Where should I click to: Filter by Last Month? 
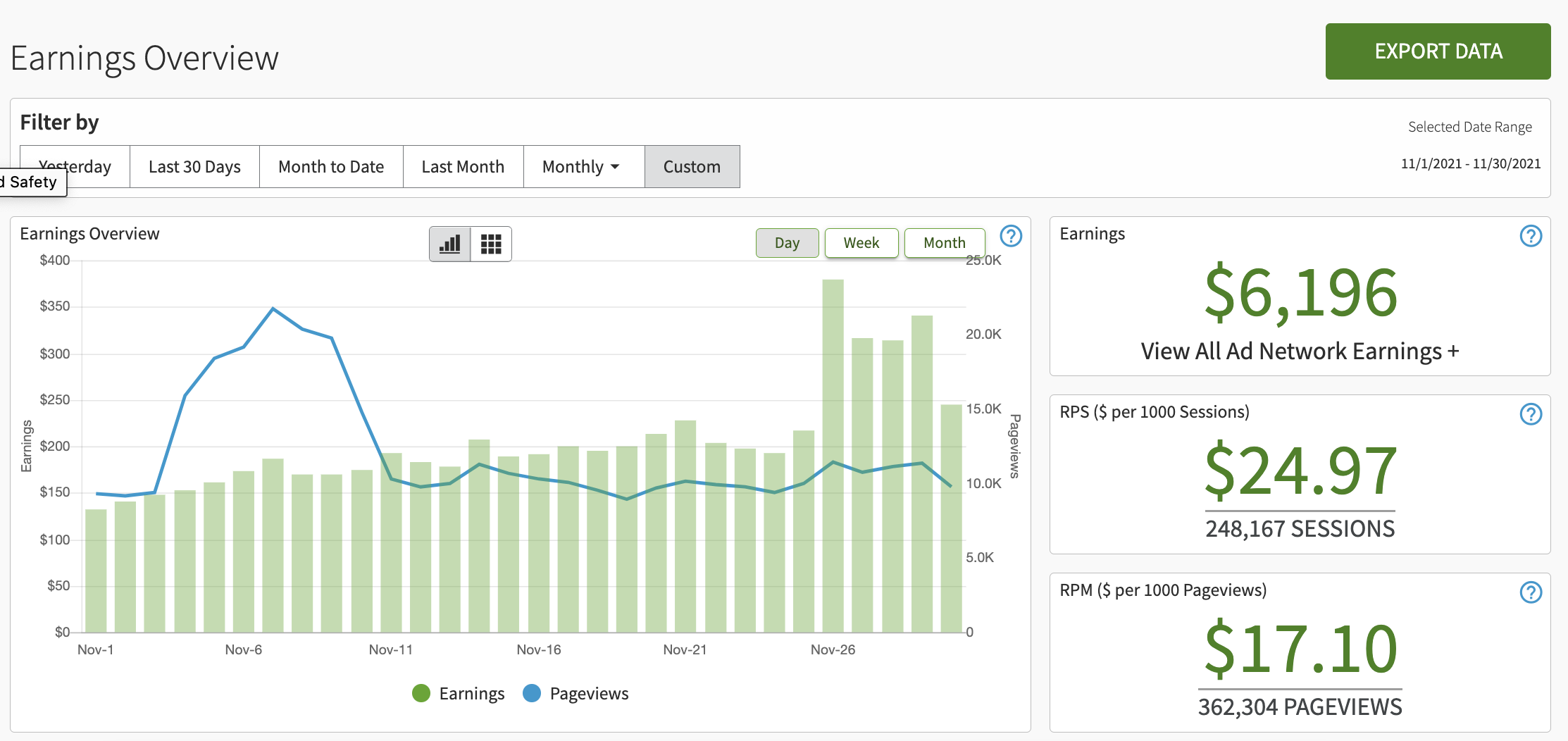pyautogui.click(x=463, y=167)
